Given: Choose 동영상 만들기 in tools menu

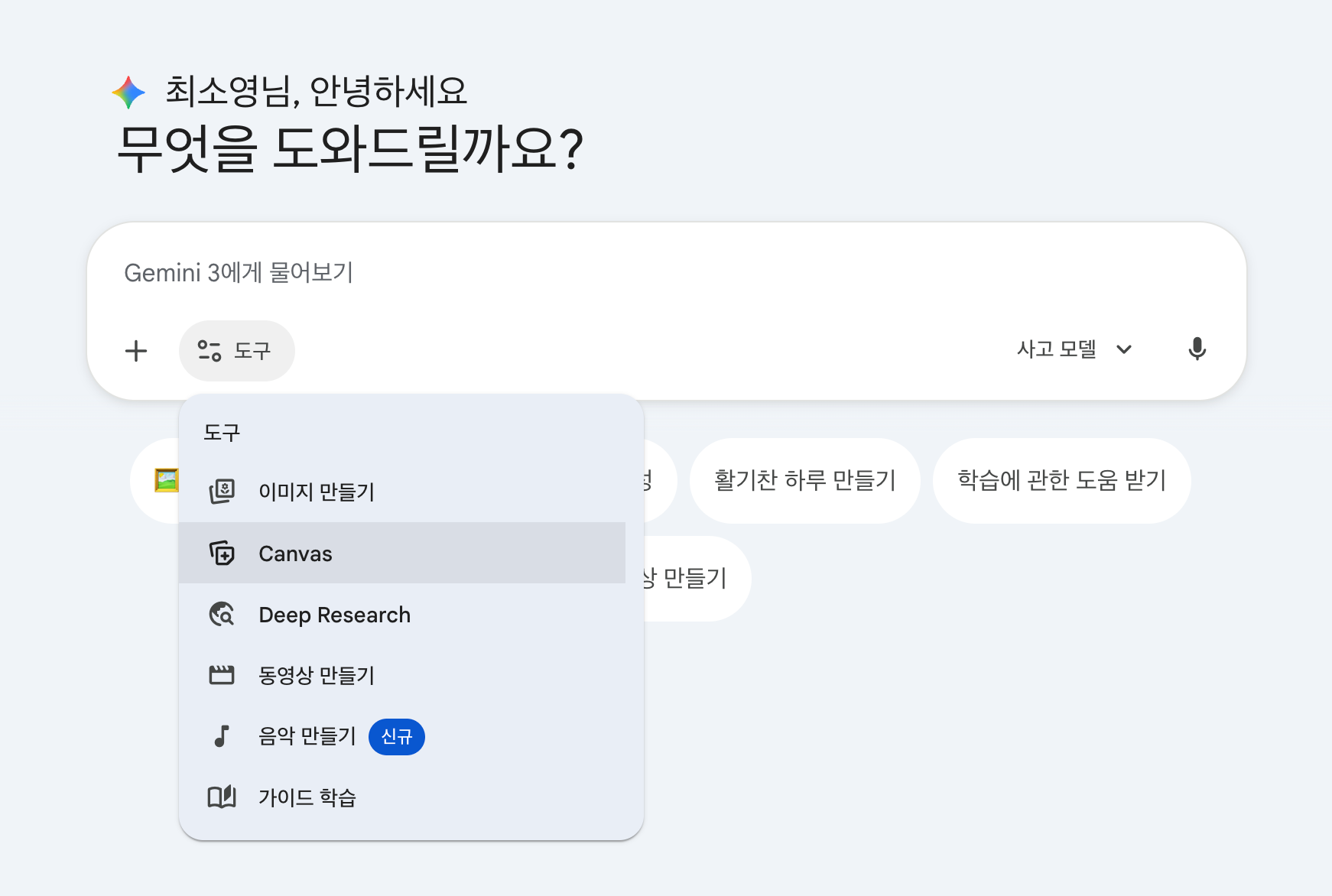Looking at the screenshot, I should pyautogui.click(x=317, y=675).
